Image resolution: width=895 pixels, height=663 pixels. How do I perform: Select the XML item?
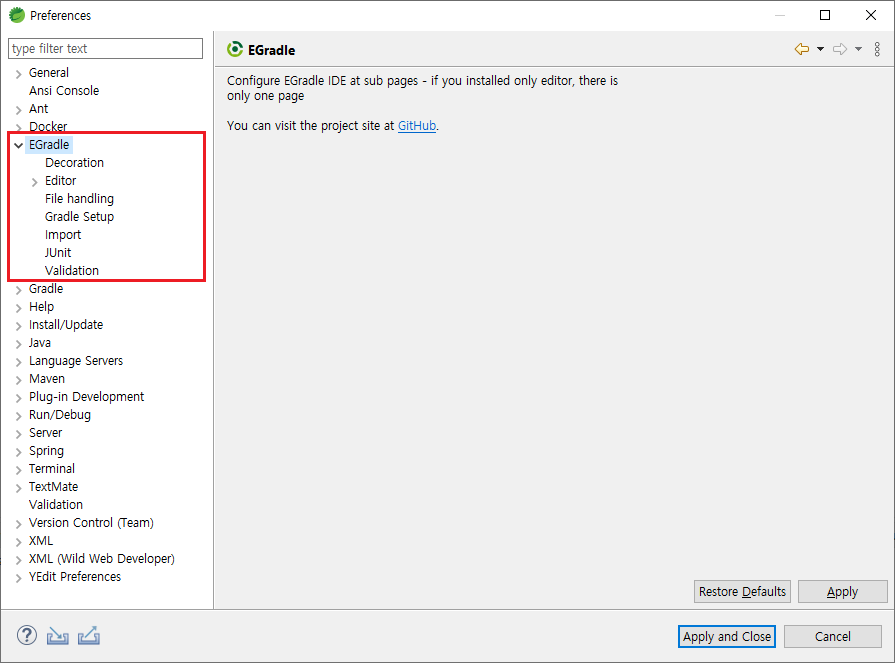[41, 540]
